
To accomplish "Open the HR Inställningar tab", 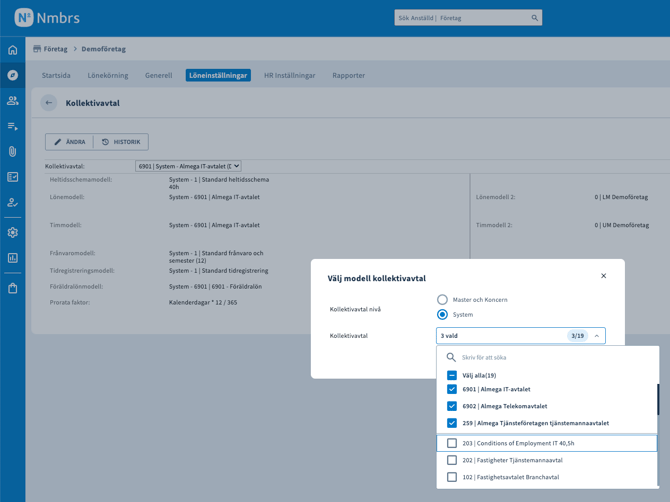I will click(289, 75).
